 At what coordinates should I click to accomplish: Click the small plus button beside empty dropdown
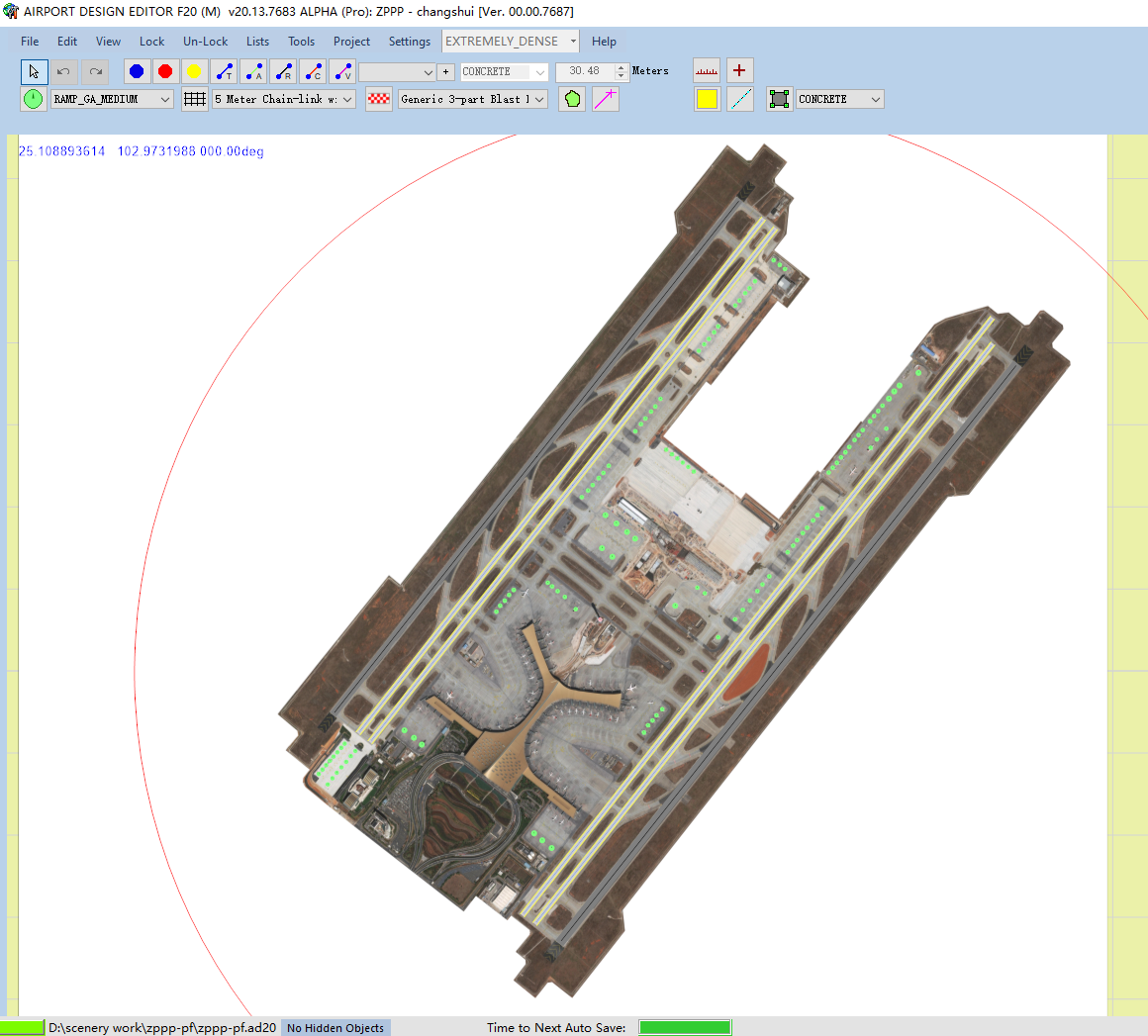445,72
